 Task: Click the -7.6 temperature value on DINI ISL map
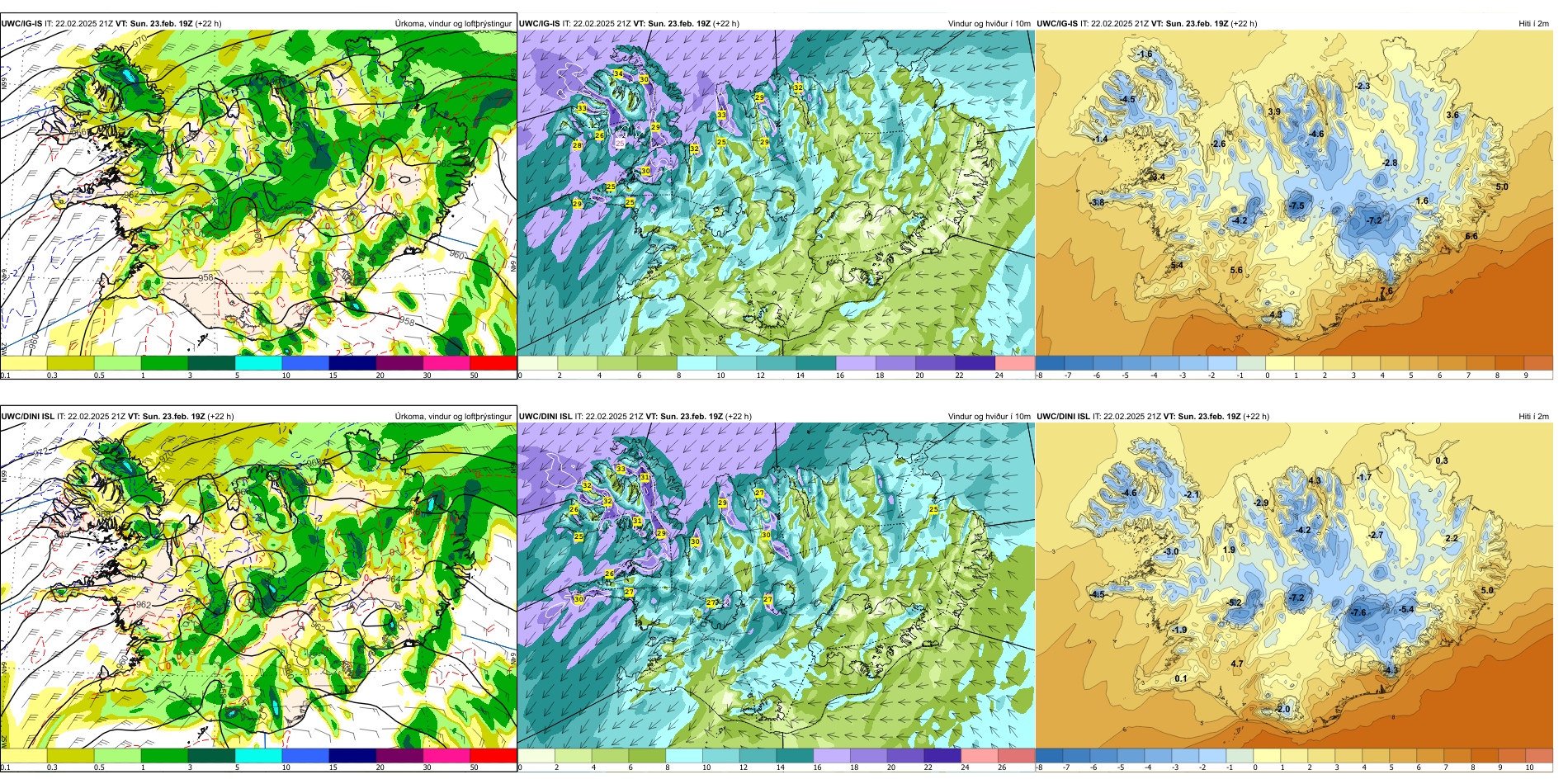click(x=1358, y=613)
